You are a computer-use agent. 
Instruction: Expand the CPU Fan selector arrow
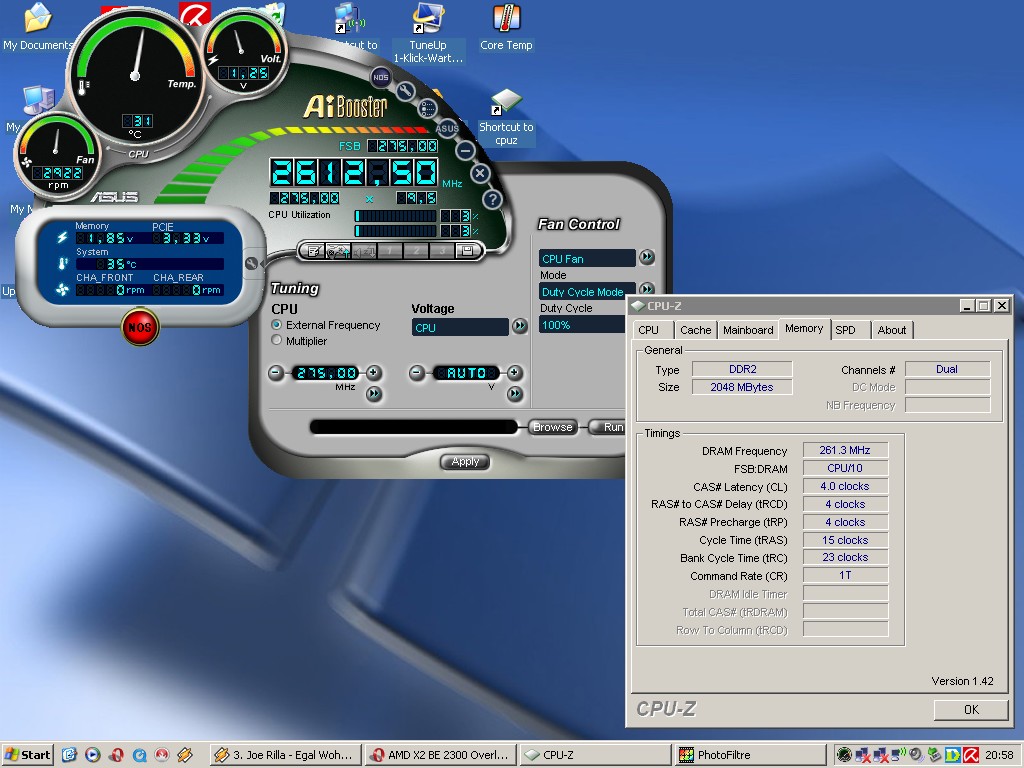pos(647,257)
